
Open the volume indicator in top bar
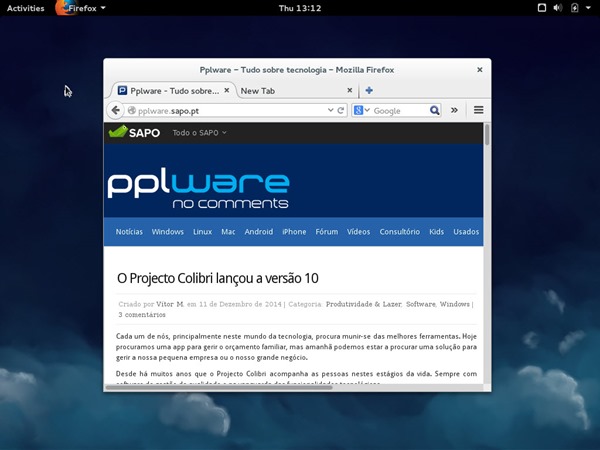click(558, 8)
